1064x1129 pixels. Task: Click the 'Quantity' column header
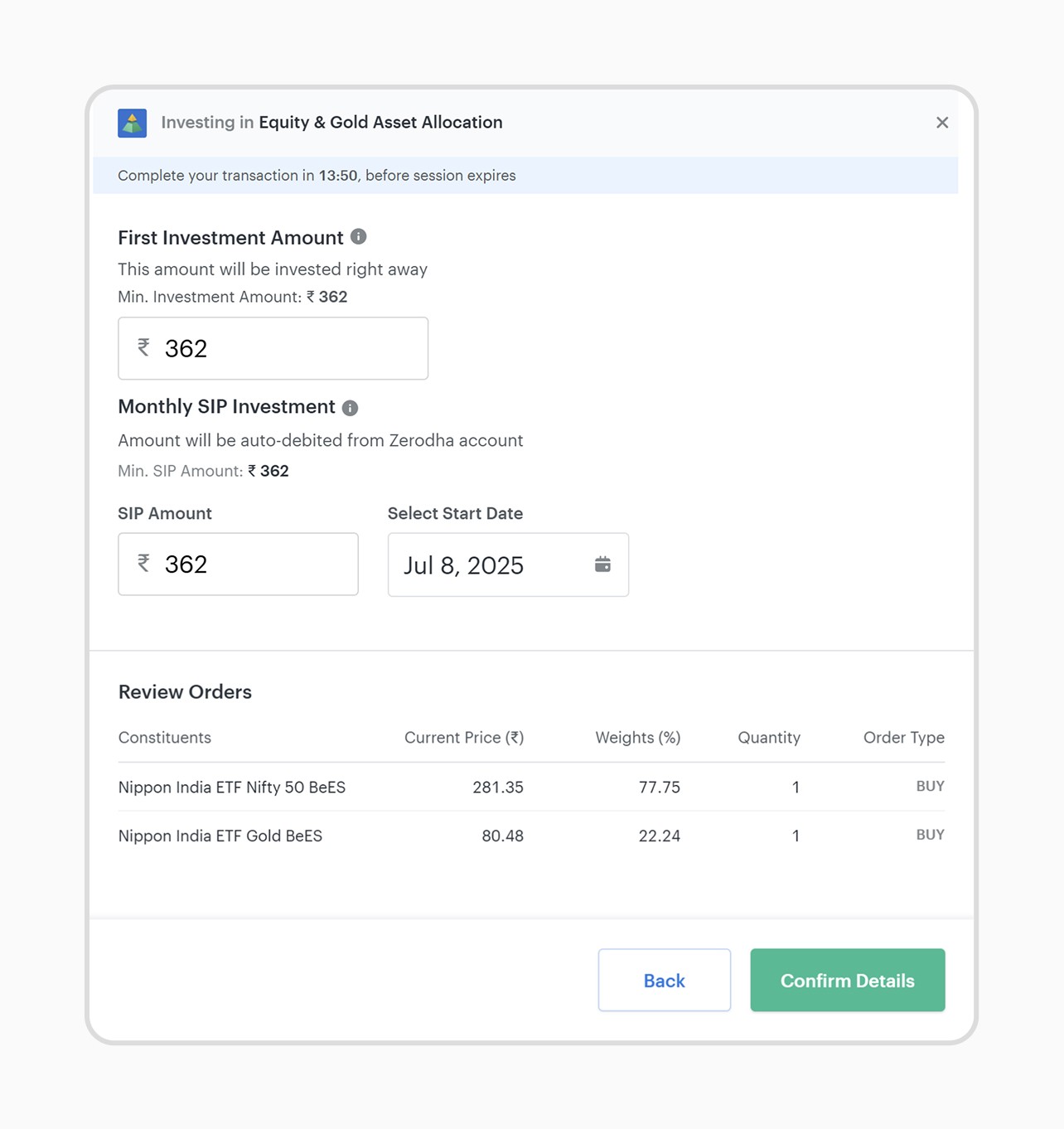click(769, 738)
